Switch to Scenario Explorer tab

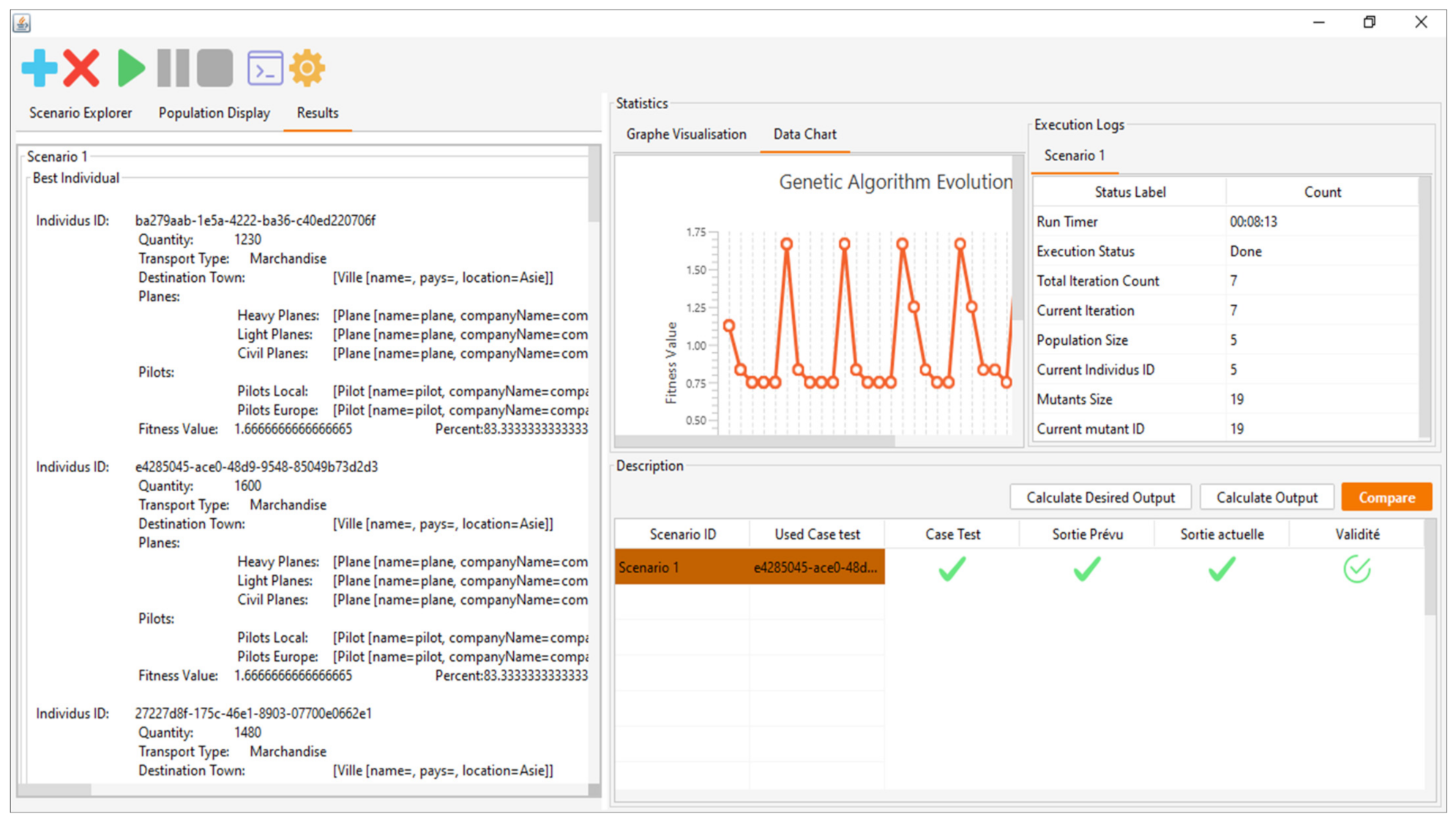[x=81, y=113]
